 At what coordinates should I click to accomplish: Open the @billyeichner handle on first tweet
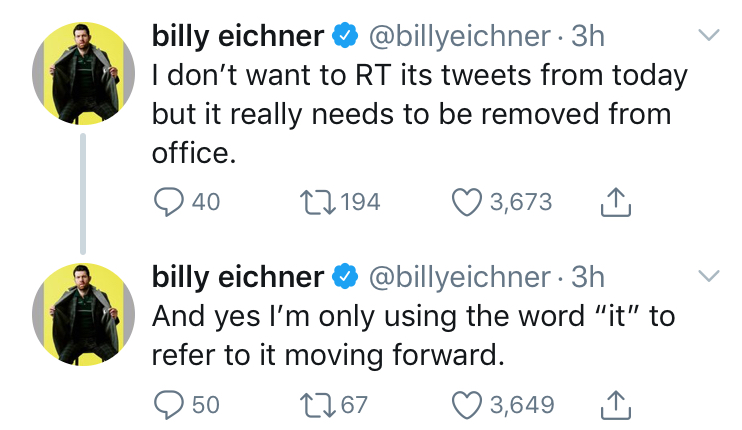click(459, 36)
